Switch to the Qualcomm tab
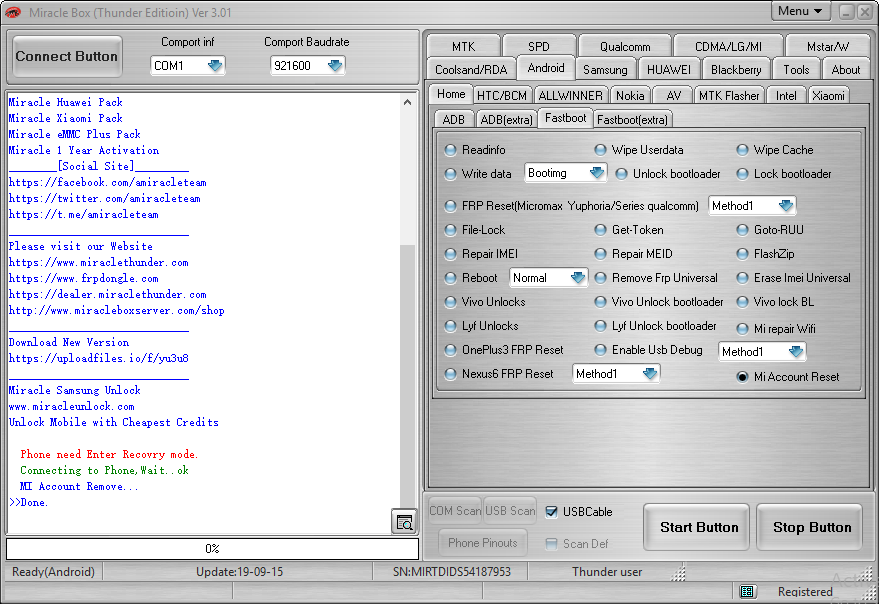879x604 pixels. pyautogui.click(x=624, y=47)
